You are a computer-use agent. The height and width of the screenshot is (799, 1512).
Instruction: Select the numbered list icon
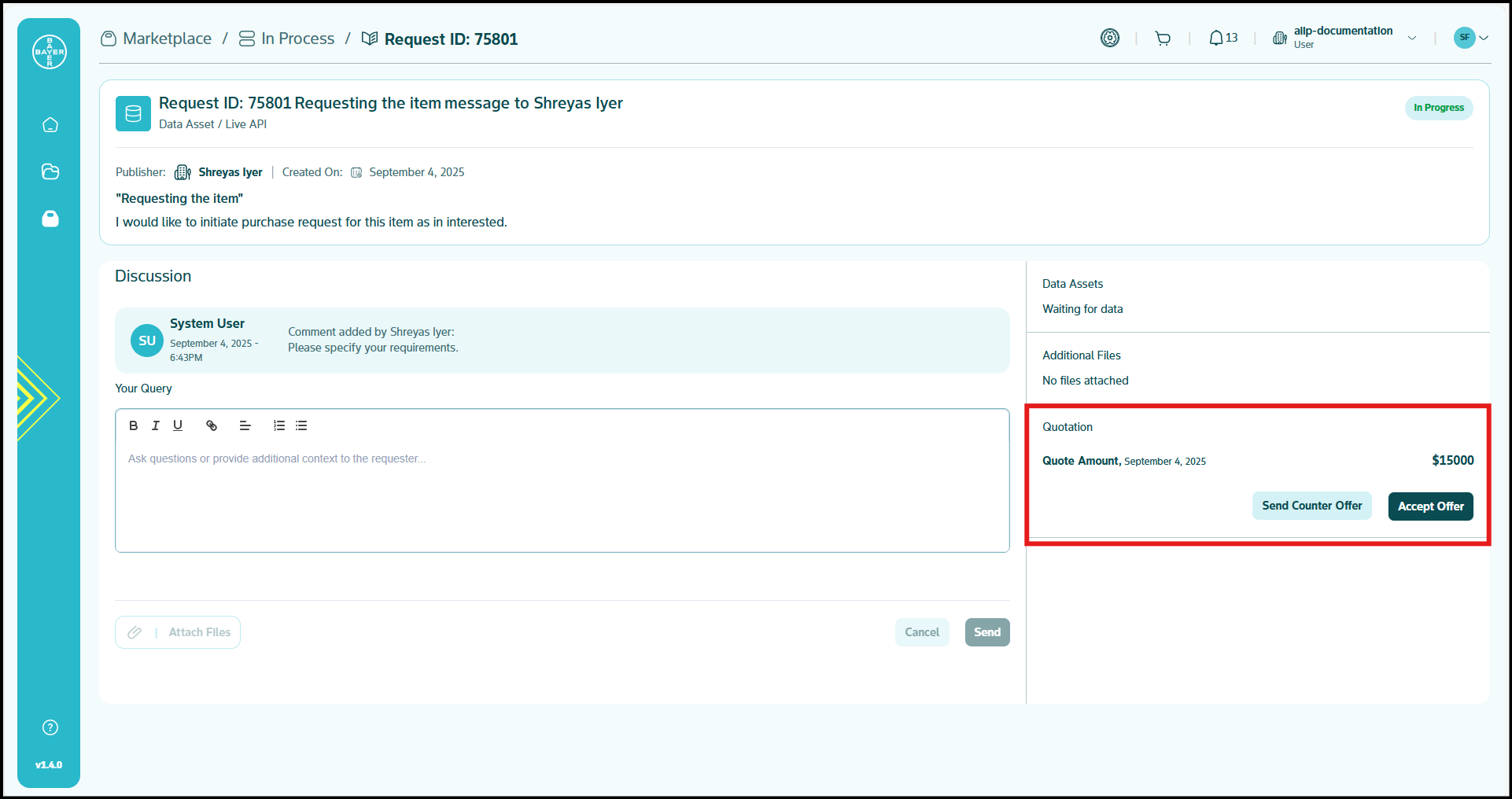click(x=278, y=425)
